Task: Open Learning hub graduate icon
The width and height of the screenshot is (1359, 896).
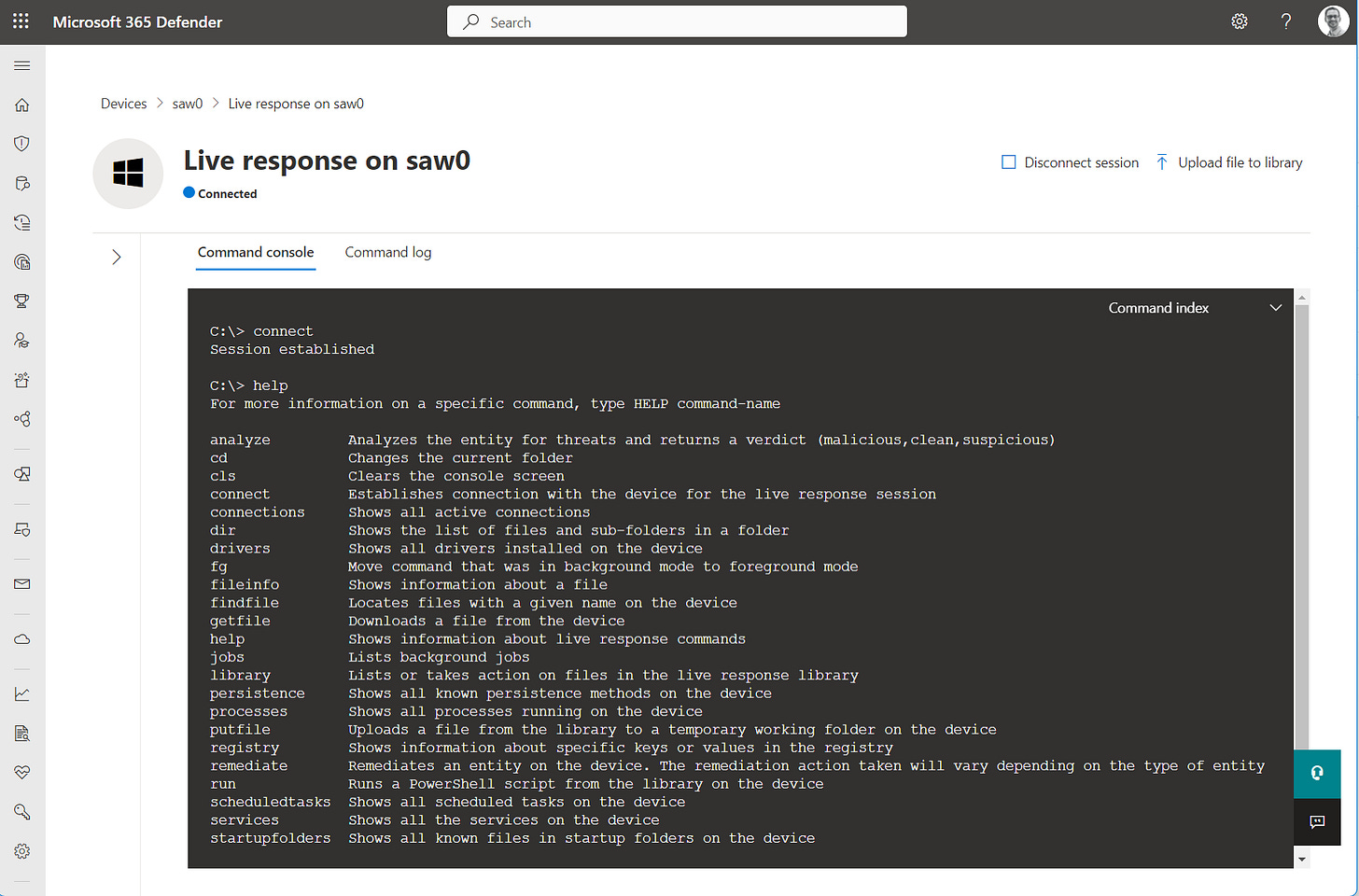Action: point(22,340)
